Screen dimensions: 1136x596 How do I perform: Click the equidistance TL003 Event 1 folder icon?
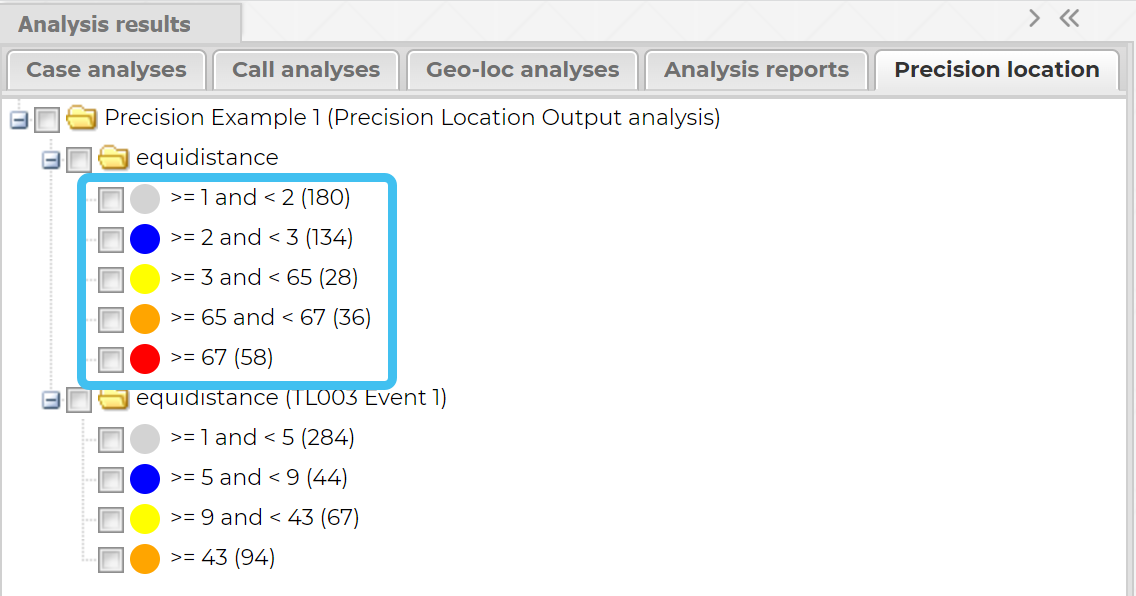[113, 399]
